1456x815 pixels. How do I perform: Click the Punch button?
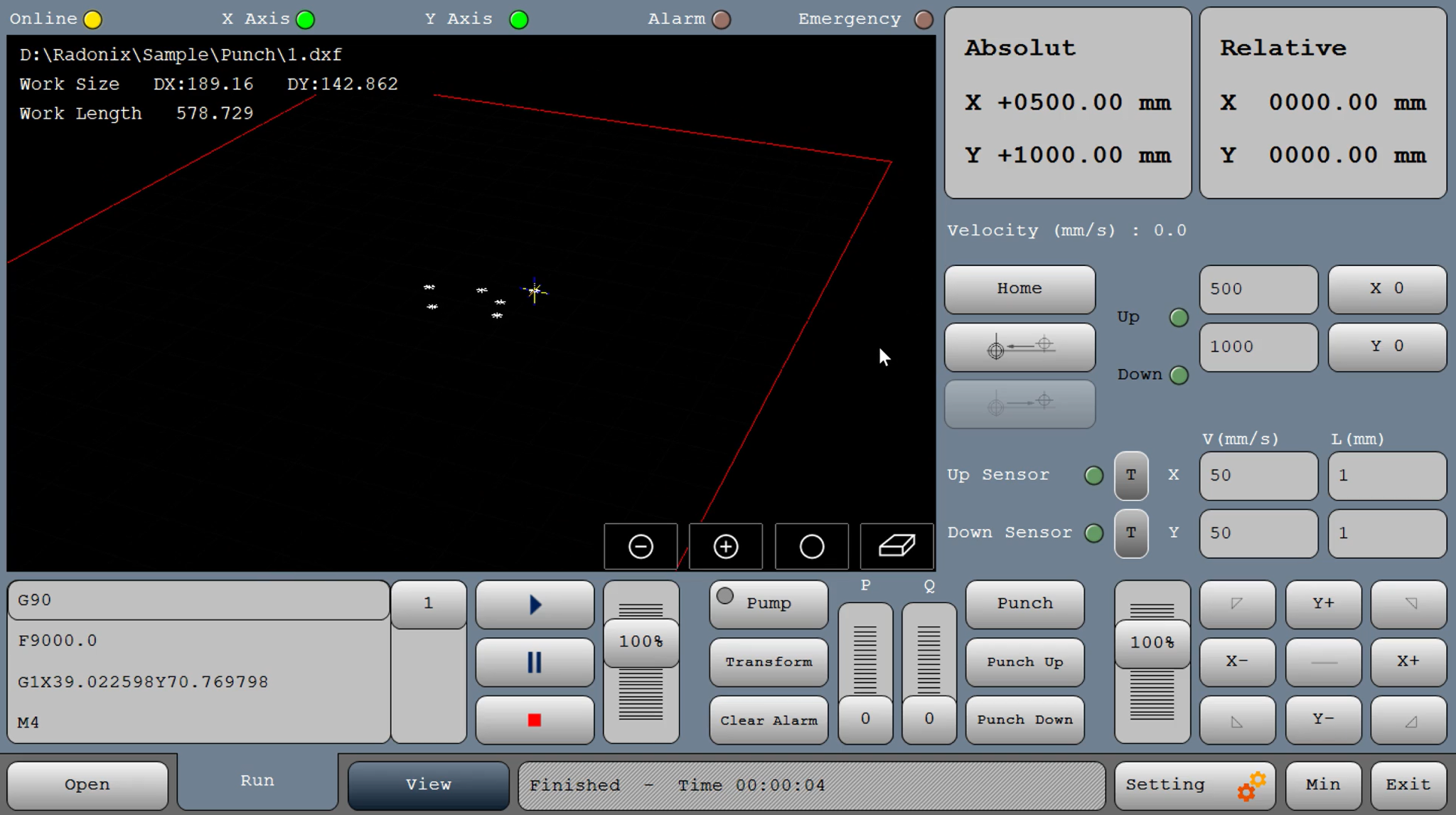tap(1024, 604)
